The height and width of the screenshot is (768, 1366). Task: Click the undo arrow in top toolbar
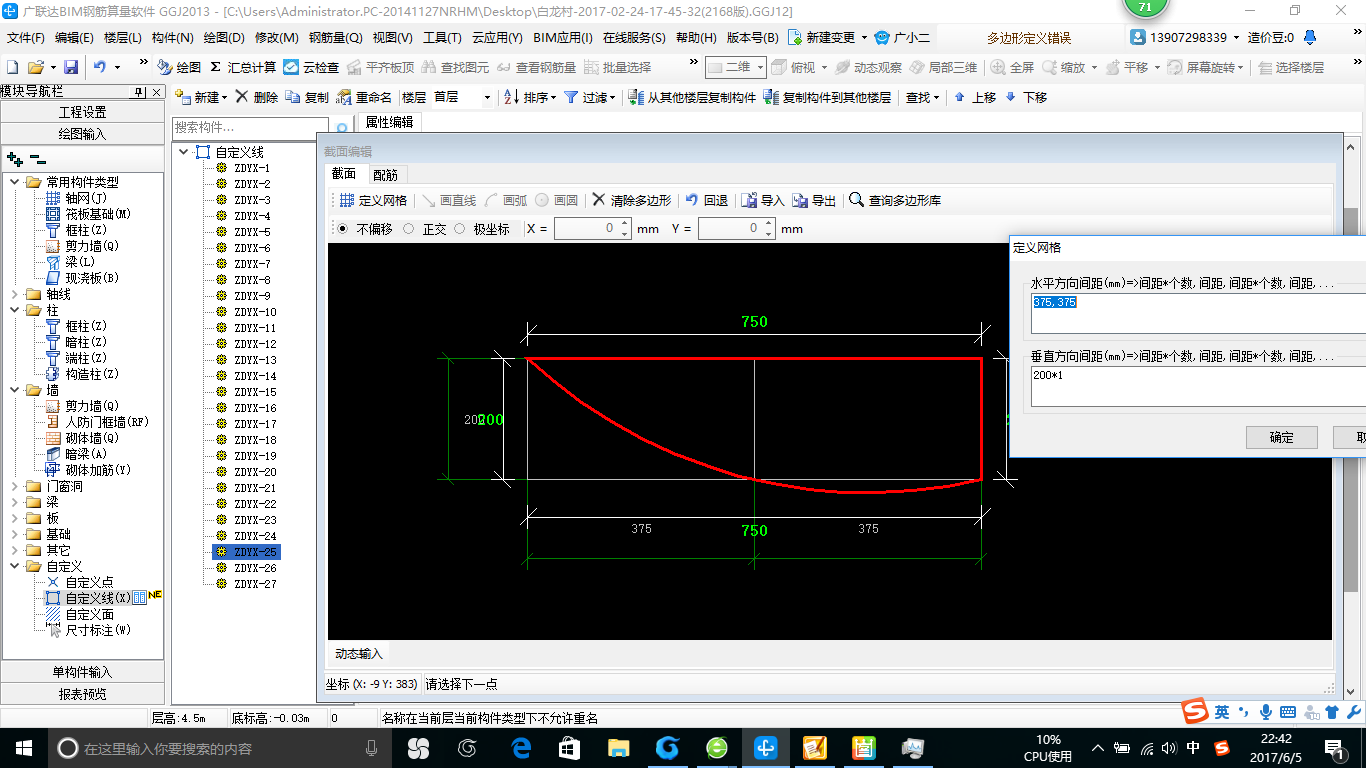coord(100,67)
